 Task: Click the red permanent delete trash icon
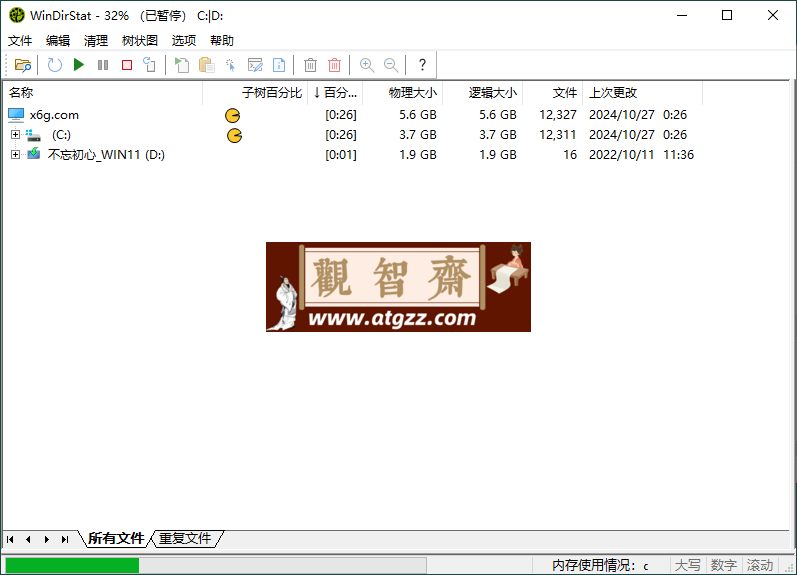pyautogui.click(x=334, y=65)
